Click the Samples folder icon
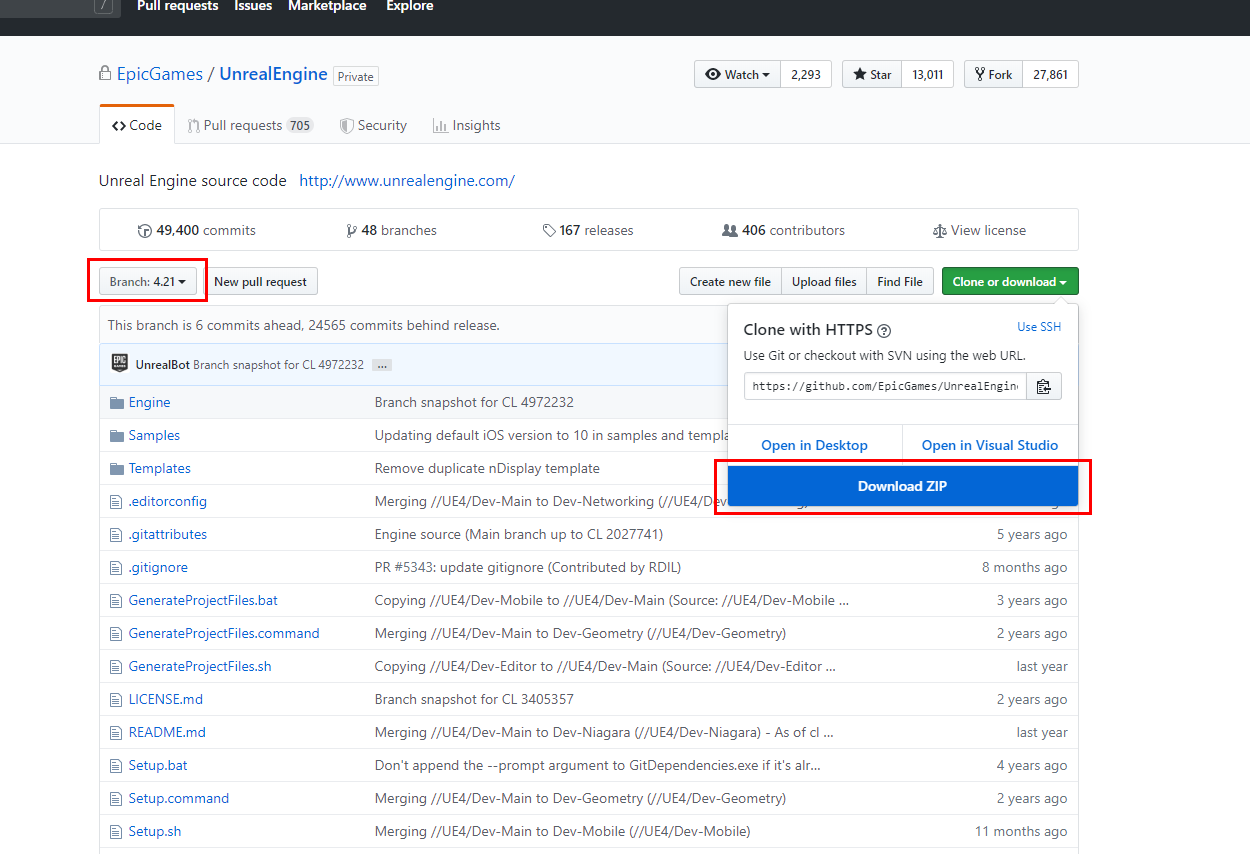Screen dimensions: 1250x854 point(116,435)
